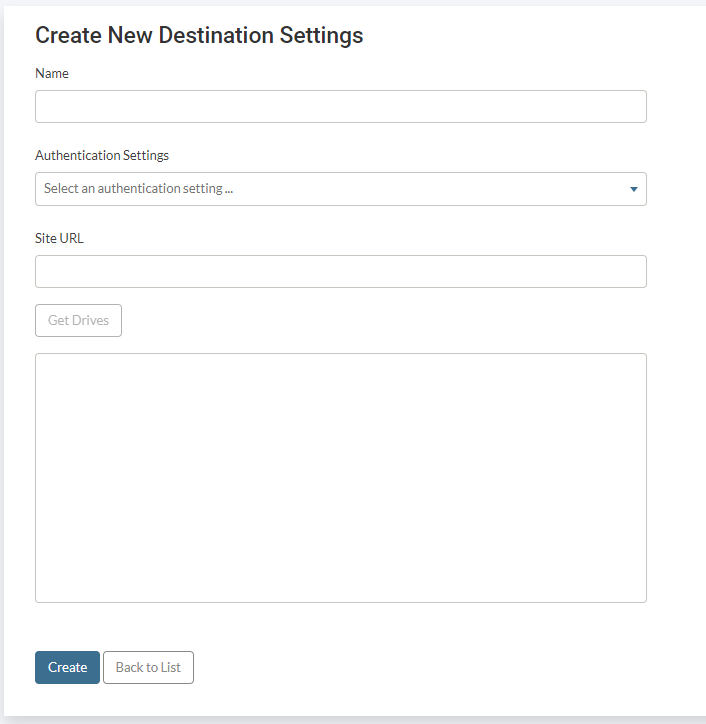Click the Authentication Settings label

(x=102, y=156)
